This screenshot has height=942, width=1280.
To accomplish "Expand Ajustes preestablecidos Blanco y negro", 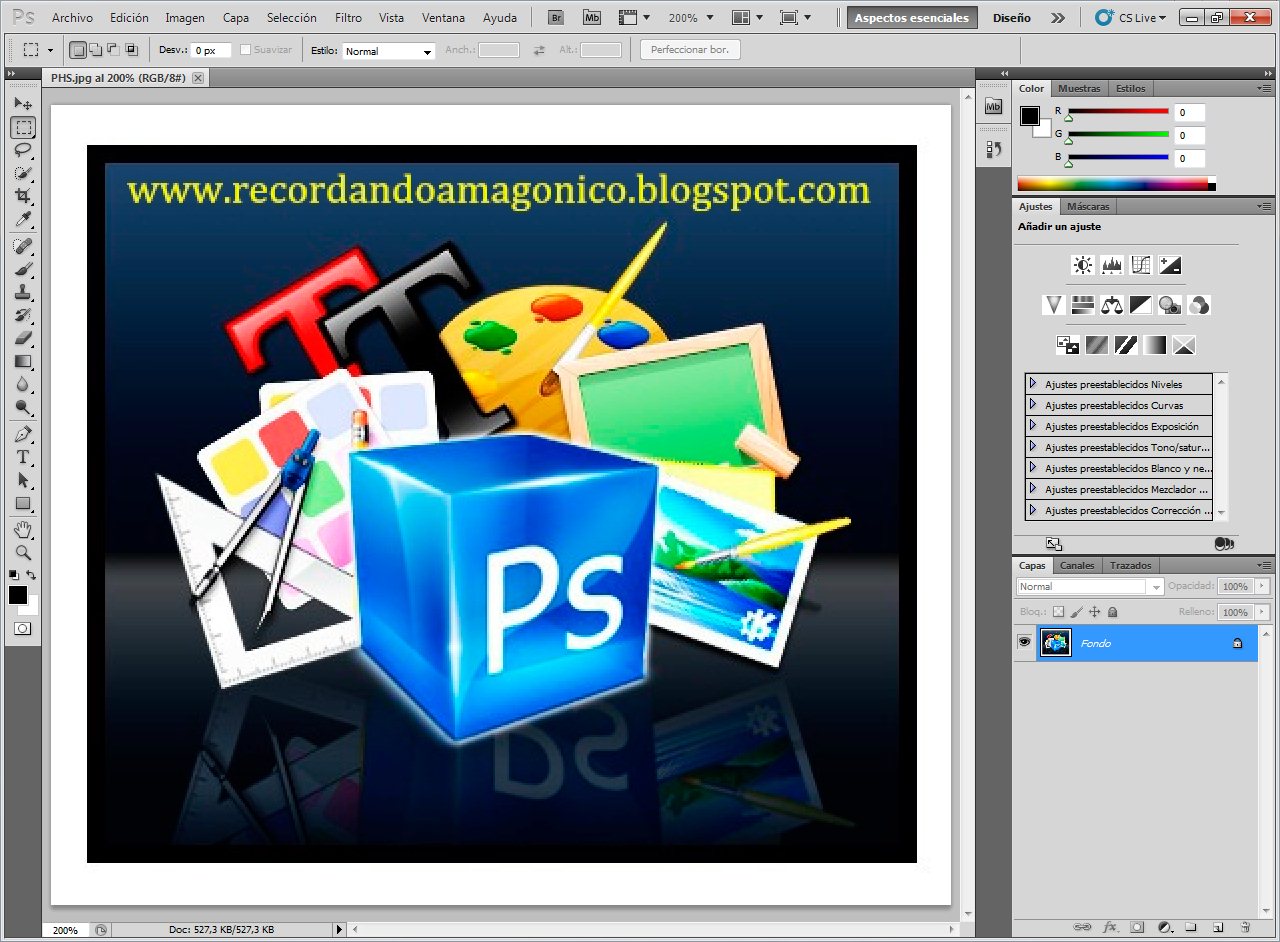I will 1033,467.
